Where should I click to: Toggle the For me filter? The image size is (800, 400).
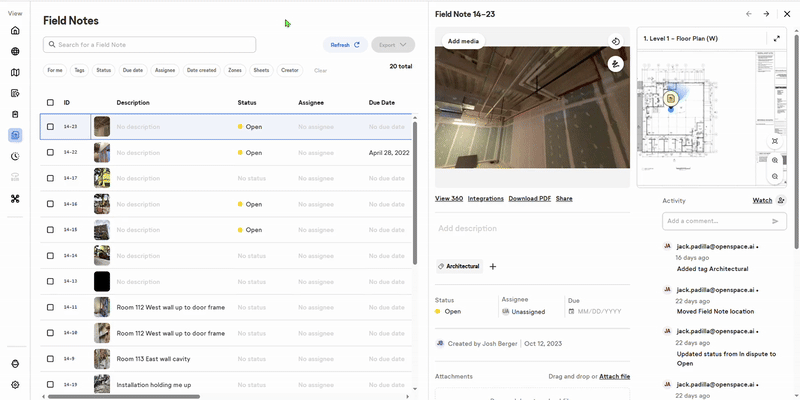pyautogui.click(x=55, y=70)
